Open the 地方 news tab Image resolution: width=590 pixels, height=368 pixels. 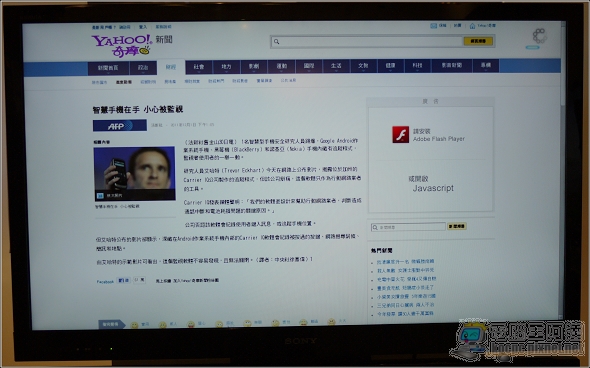click(226, 67)
